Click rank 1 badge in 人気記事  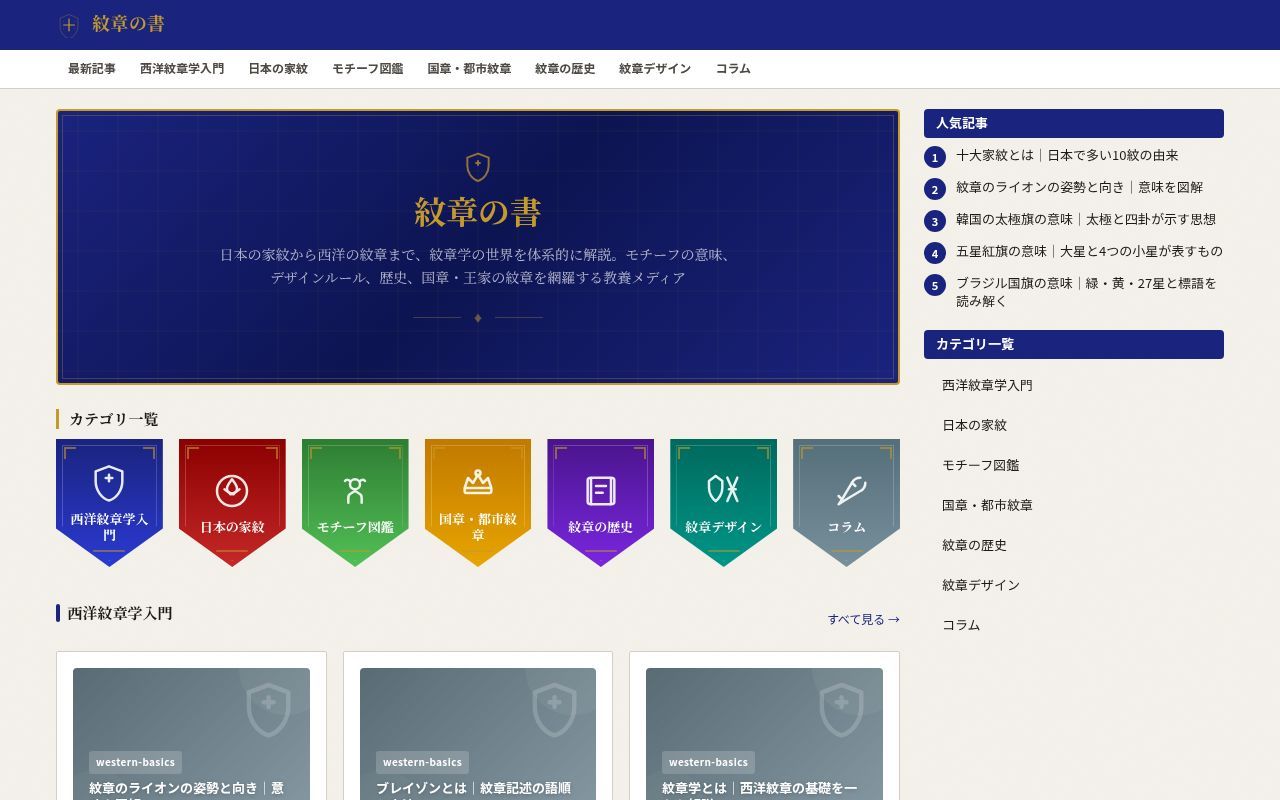pos(935,157)
